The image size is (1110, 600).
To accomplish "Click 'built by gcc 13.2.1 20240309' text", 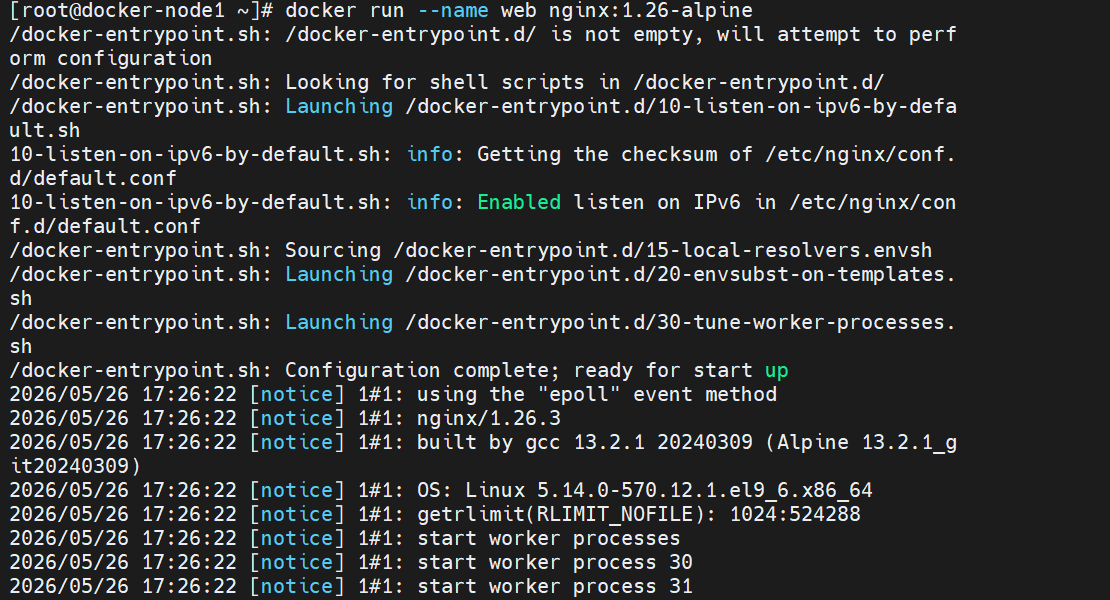I will tap(585, 443).
